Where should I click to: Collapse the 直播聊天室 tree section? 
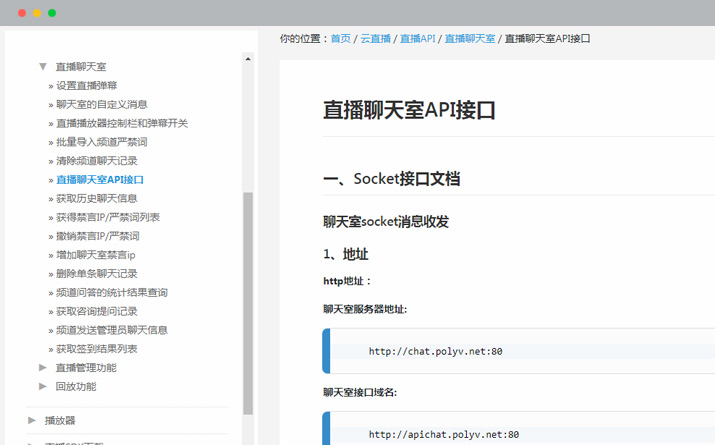click(43, 67)
